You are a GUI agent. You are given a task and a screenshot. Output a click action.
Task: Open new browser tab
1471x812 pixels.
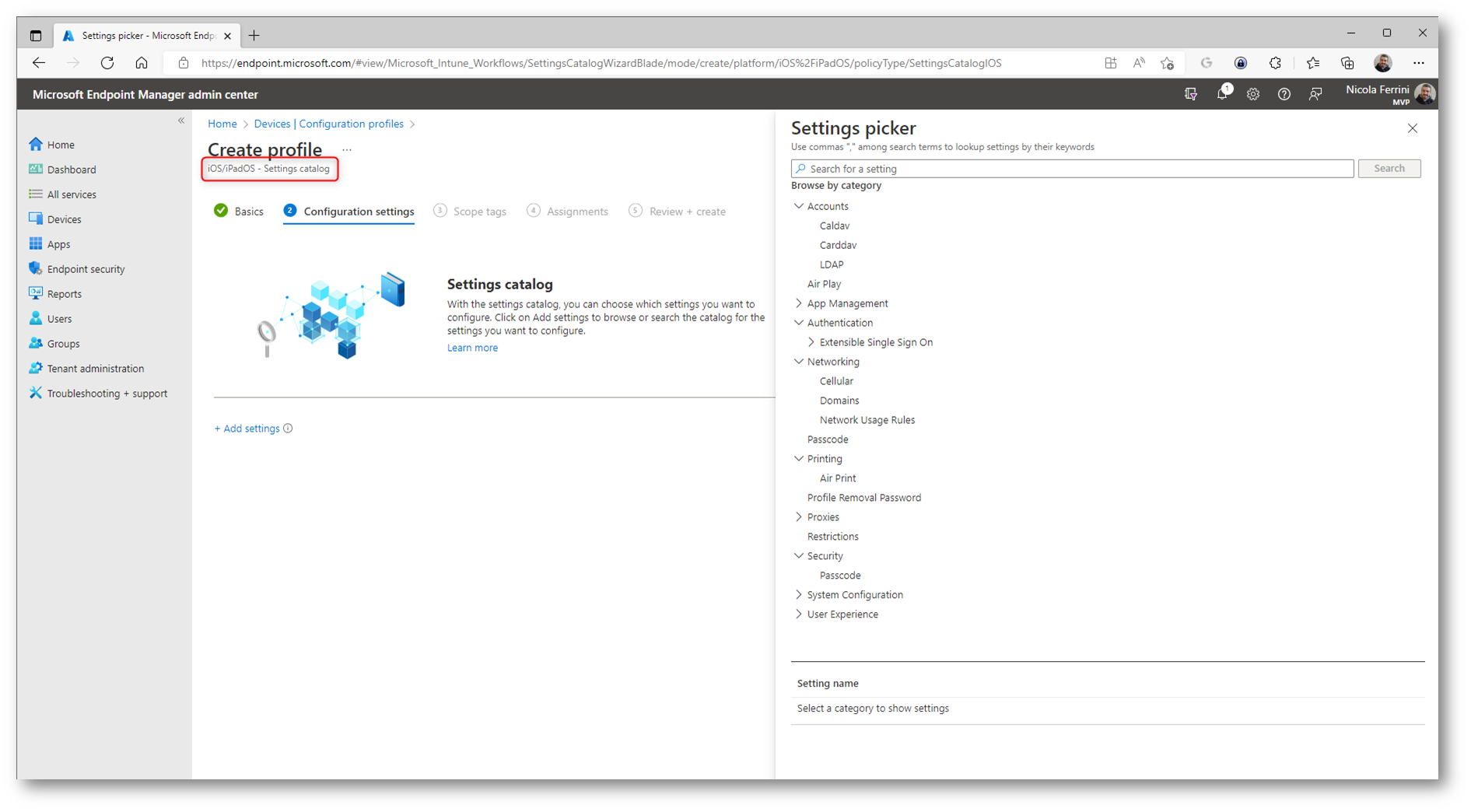pyautogui.click(x=254, y=35)
